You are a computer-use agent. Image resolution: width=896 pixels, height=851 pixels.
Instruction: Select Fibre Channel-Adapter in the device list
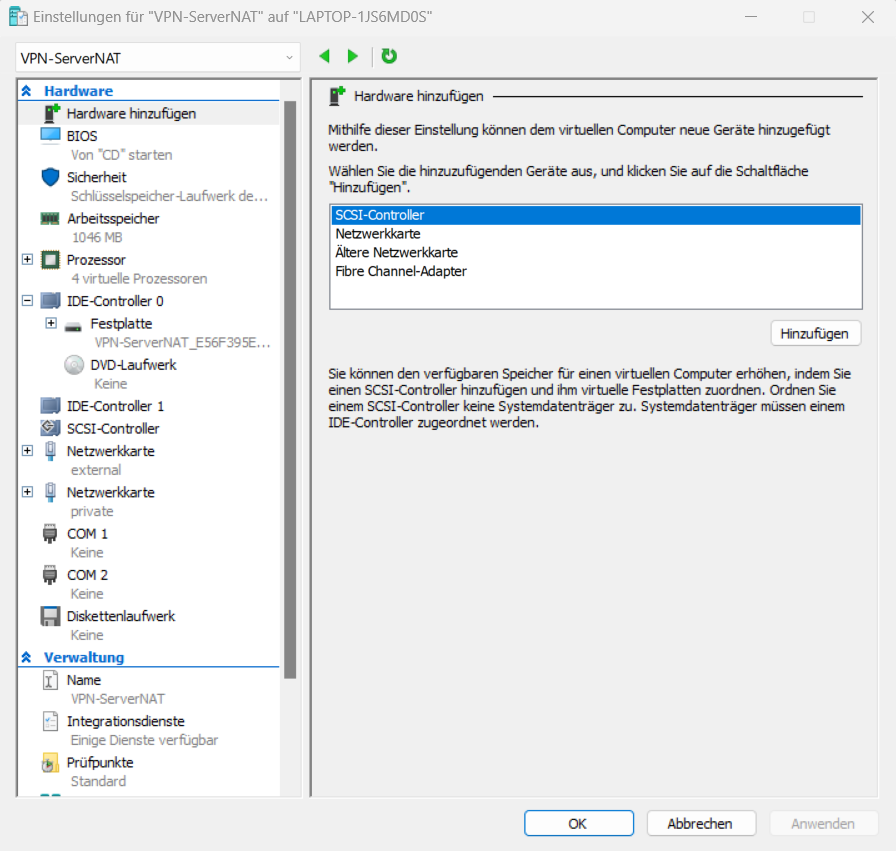595,271
